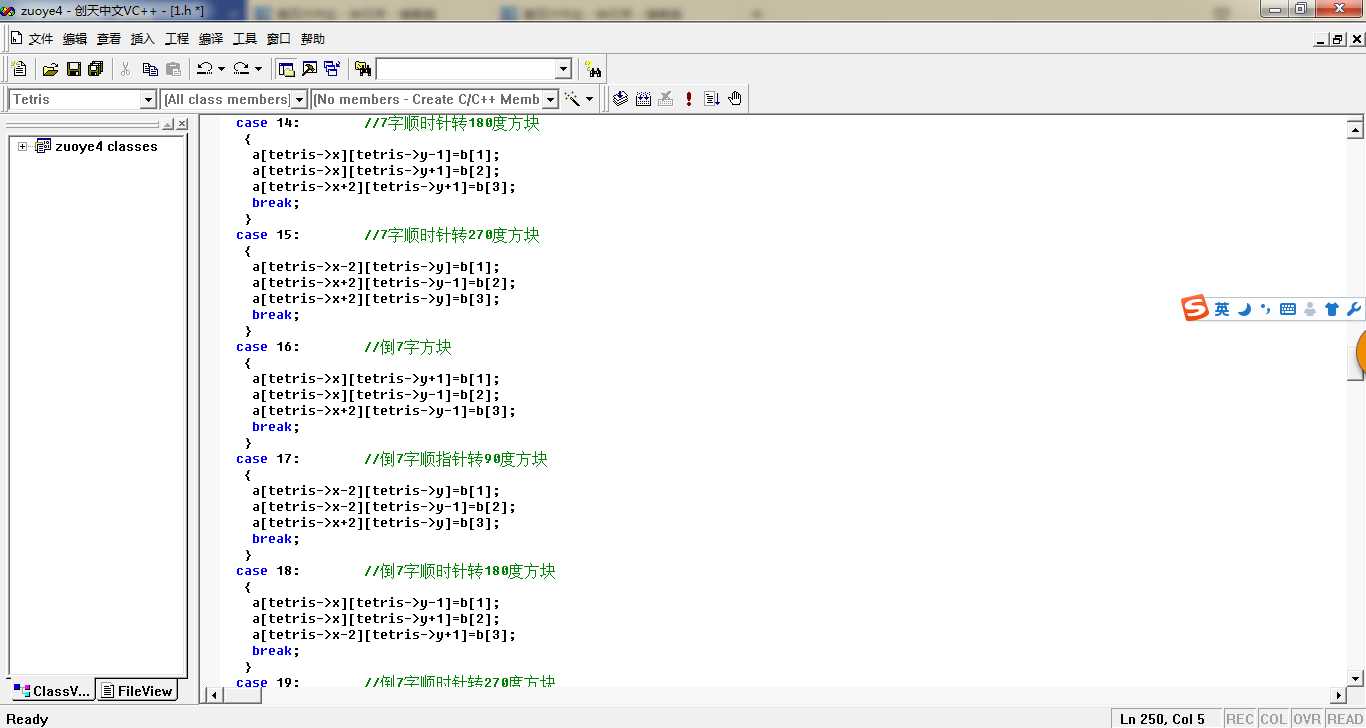The height and width of the screenshot is (728, 1366).
Task: Save the file with the floppy icon
Action: click(x=73, y=69)
